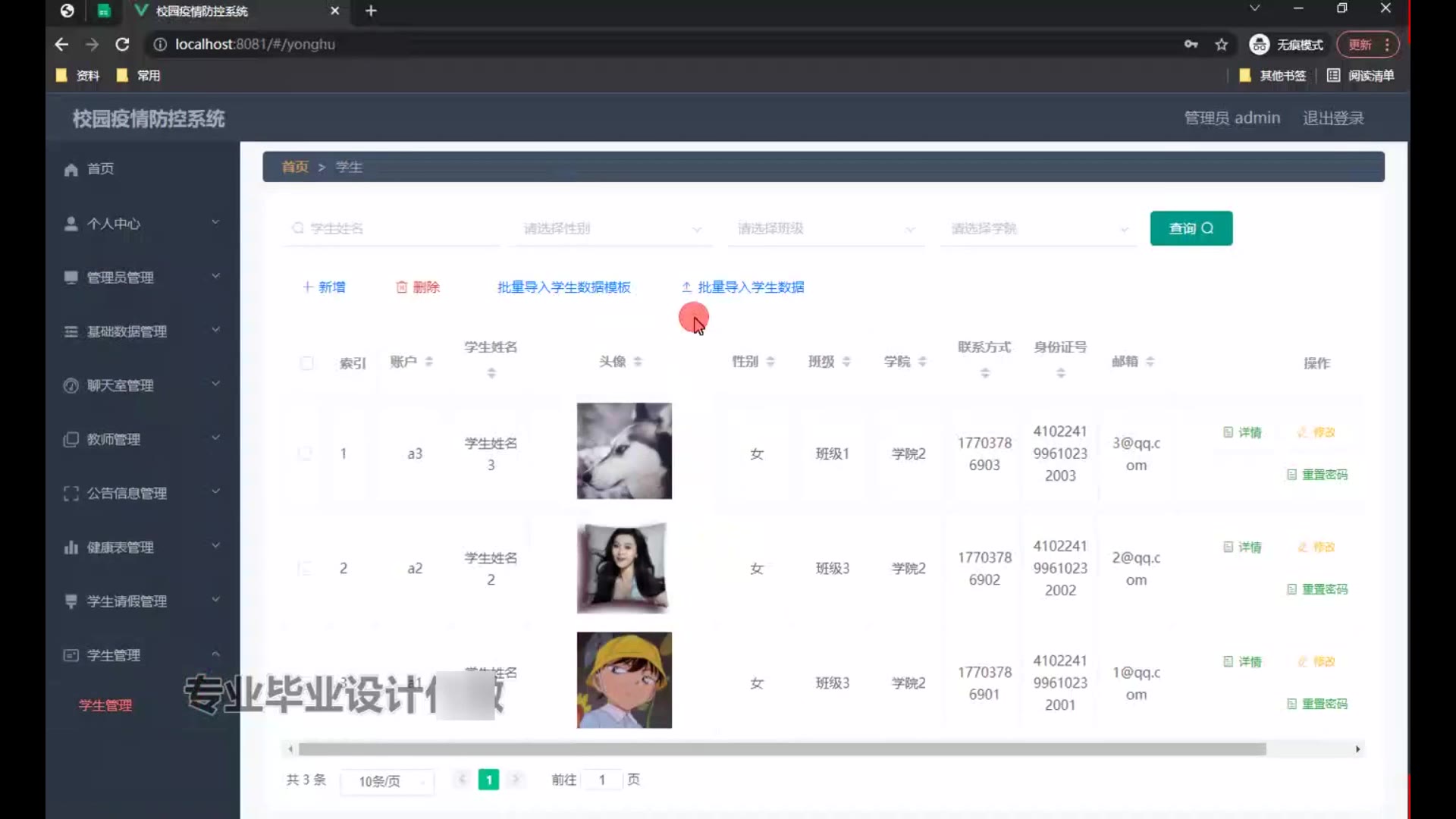The width and height of the screenshot is (1456, 819).
Task: Click the 批量导入学生数据模板 link
Action: point(563,287)
